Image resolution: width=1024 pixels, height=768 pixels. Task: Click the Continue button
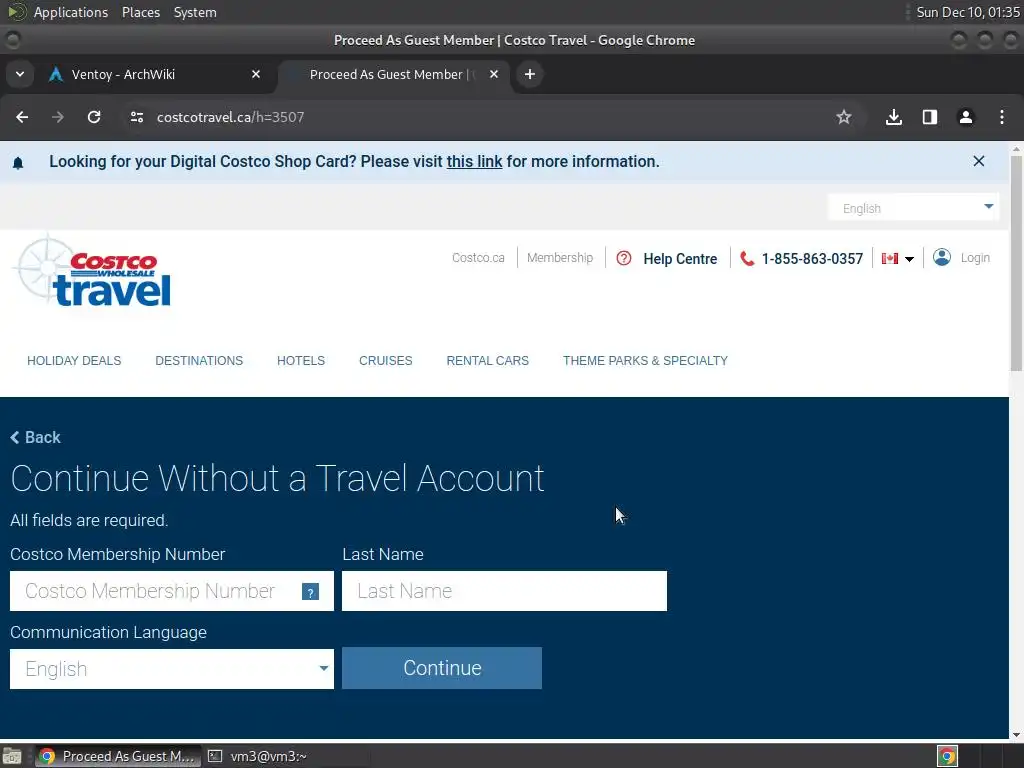[442, 668]
